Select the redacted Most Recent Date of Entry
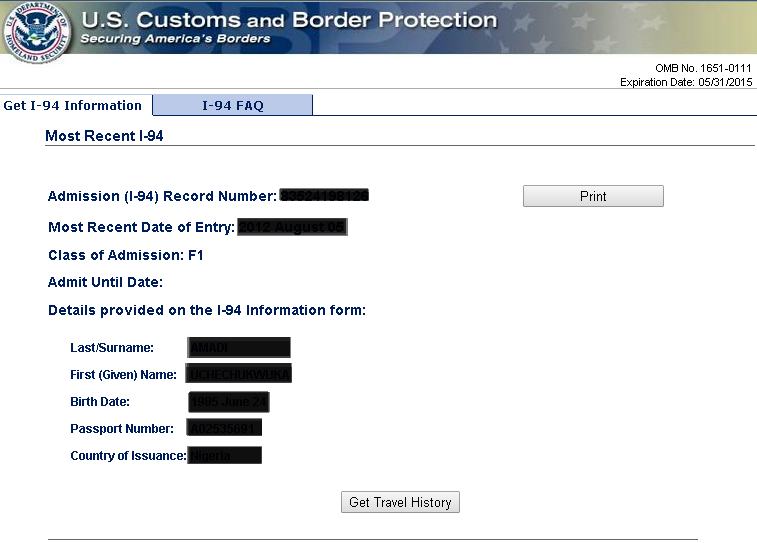Screen dimensions: 757x543 pos(292,227)
